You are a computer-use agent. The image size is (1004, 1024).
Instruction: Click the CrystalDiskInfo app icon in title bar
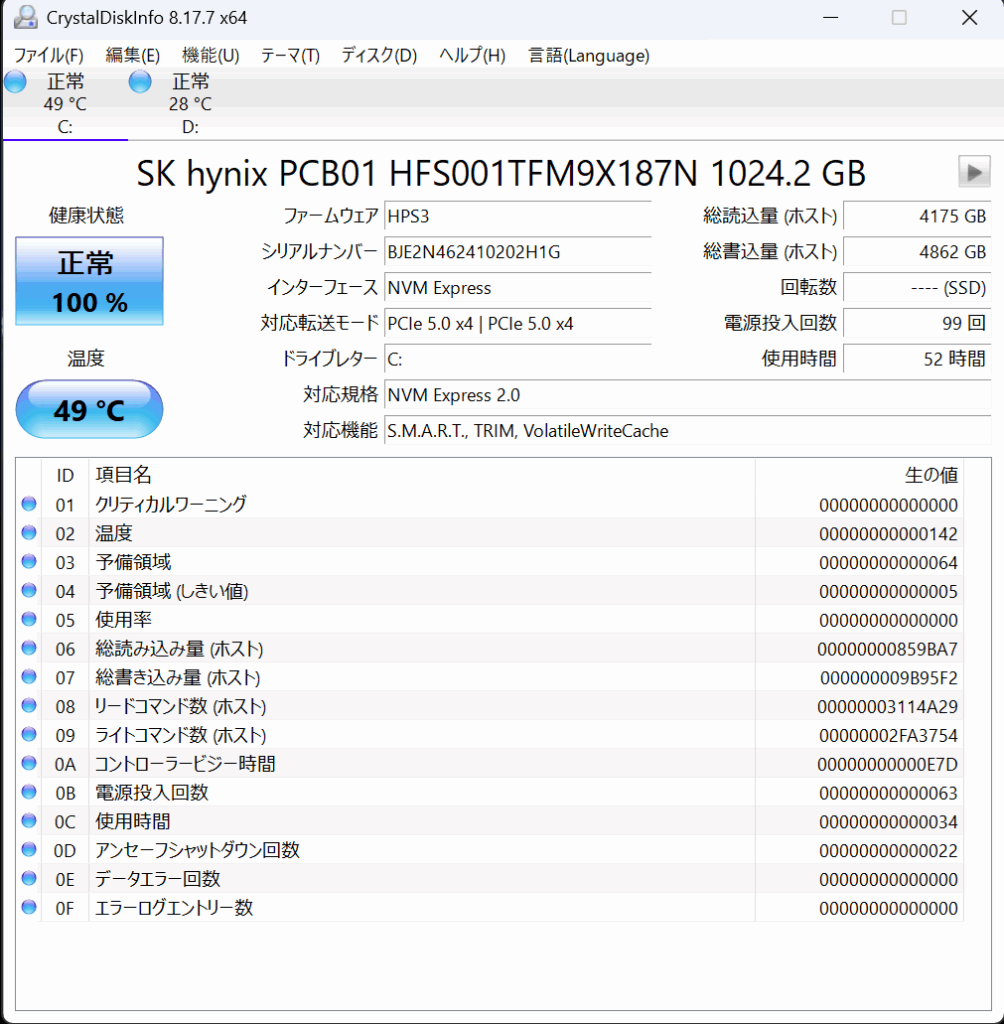tap(25, 17)
